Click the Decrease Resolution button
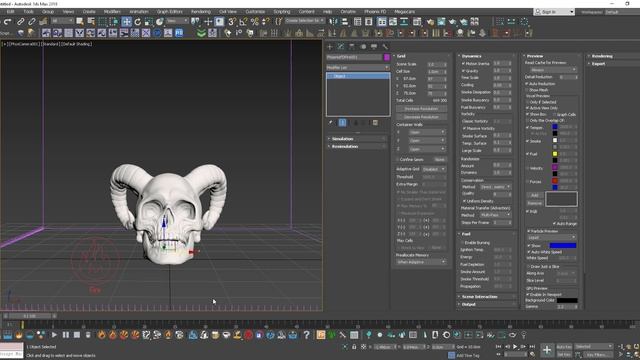 click(421, 117)
